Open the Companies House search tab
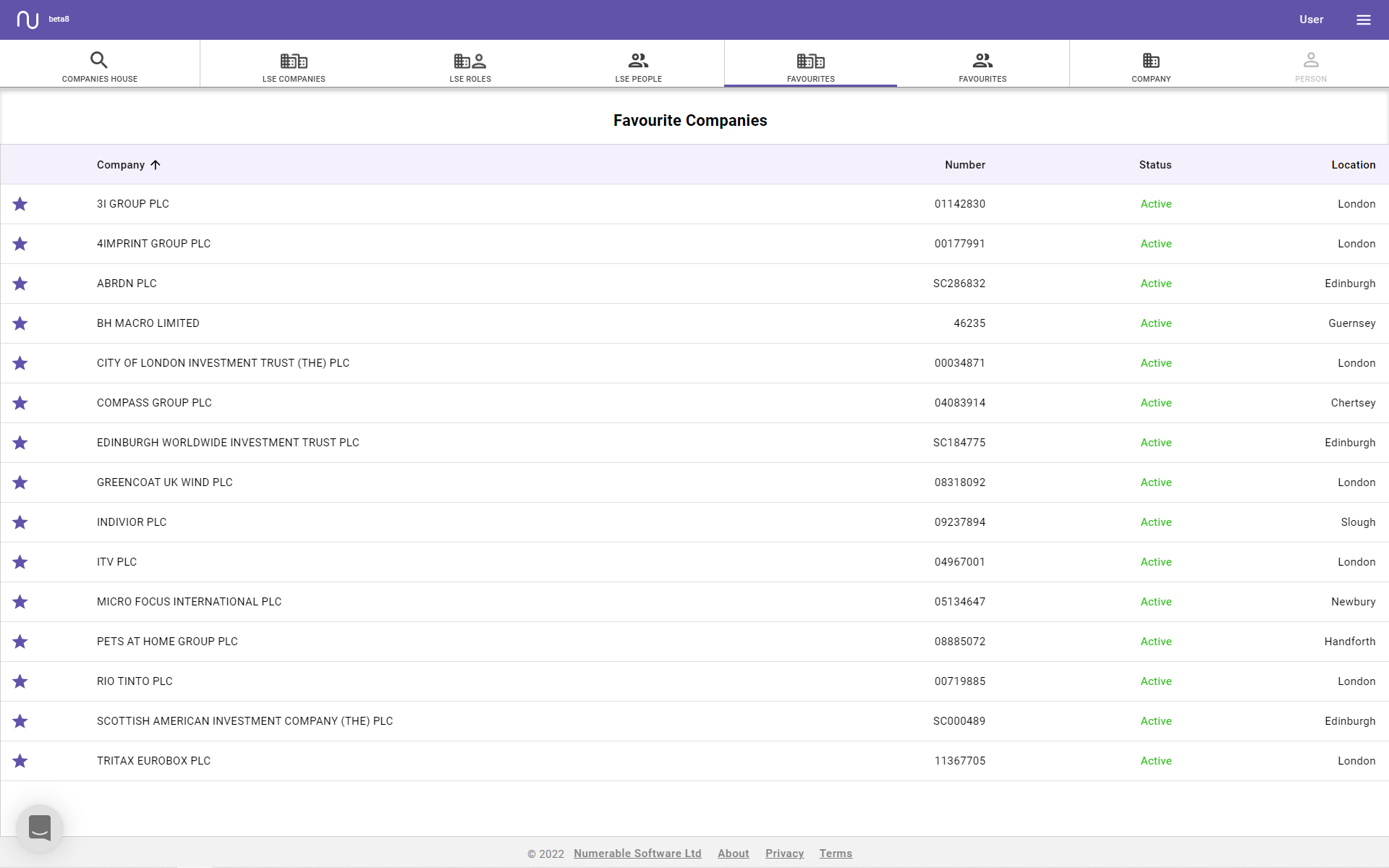 click(100, 64)
